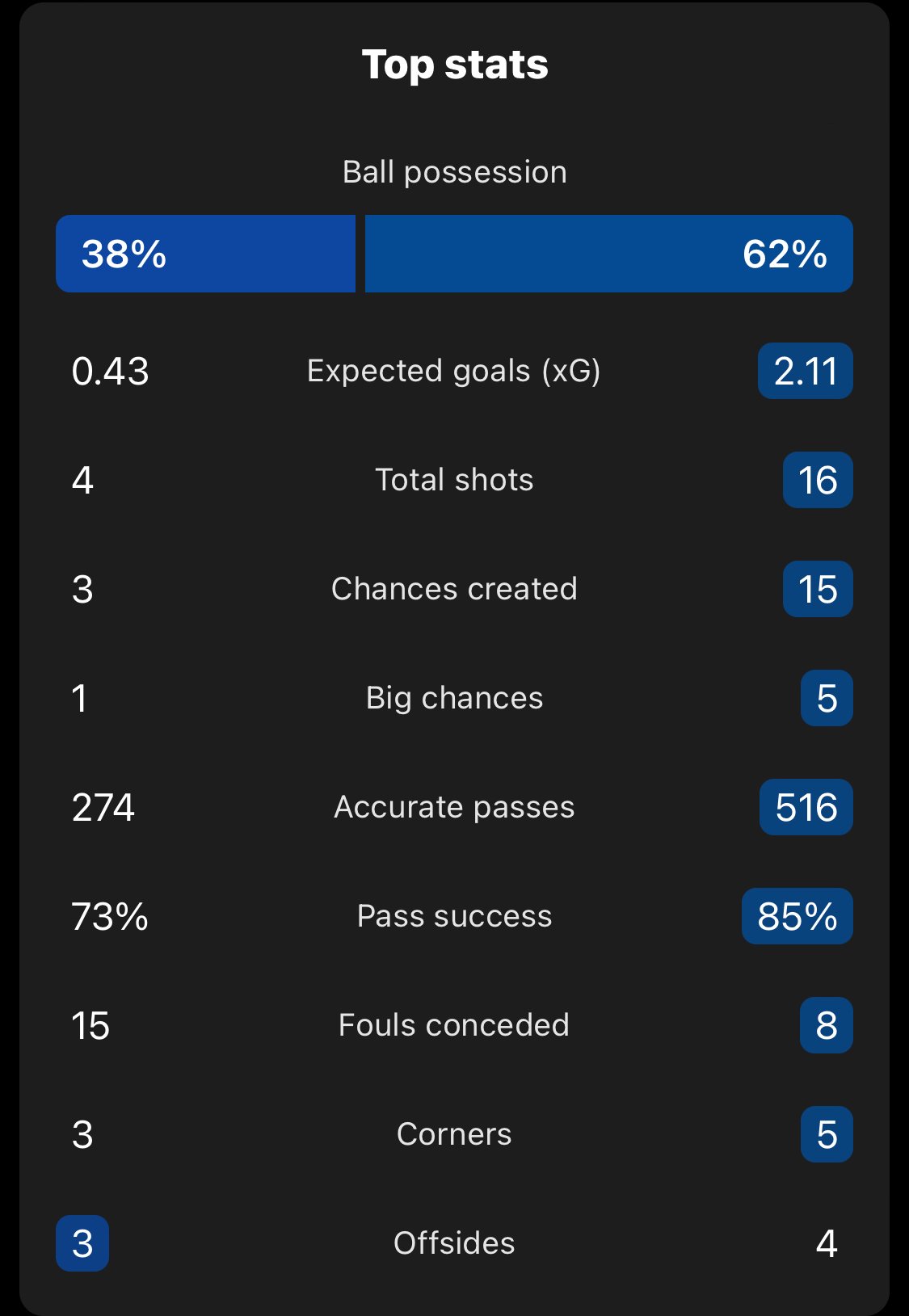Tap the 8 fouls conceded badge

coord(827,1025)
